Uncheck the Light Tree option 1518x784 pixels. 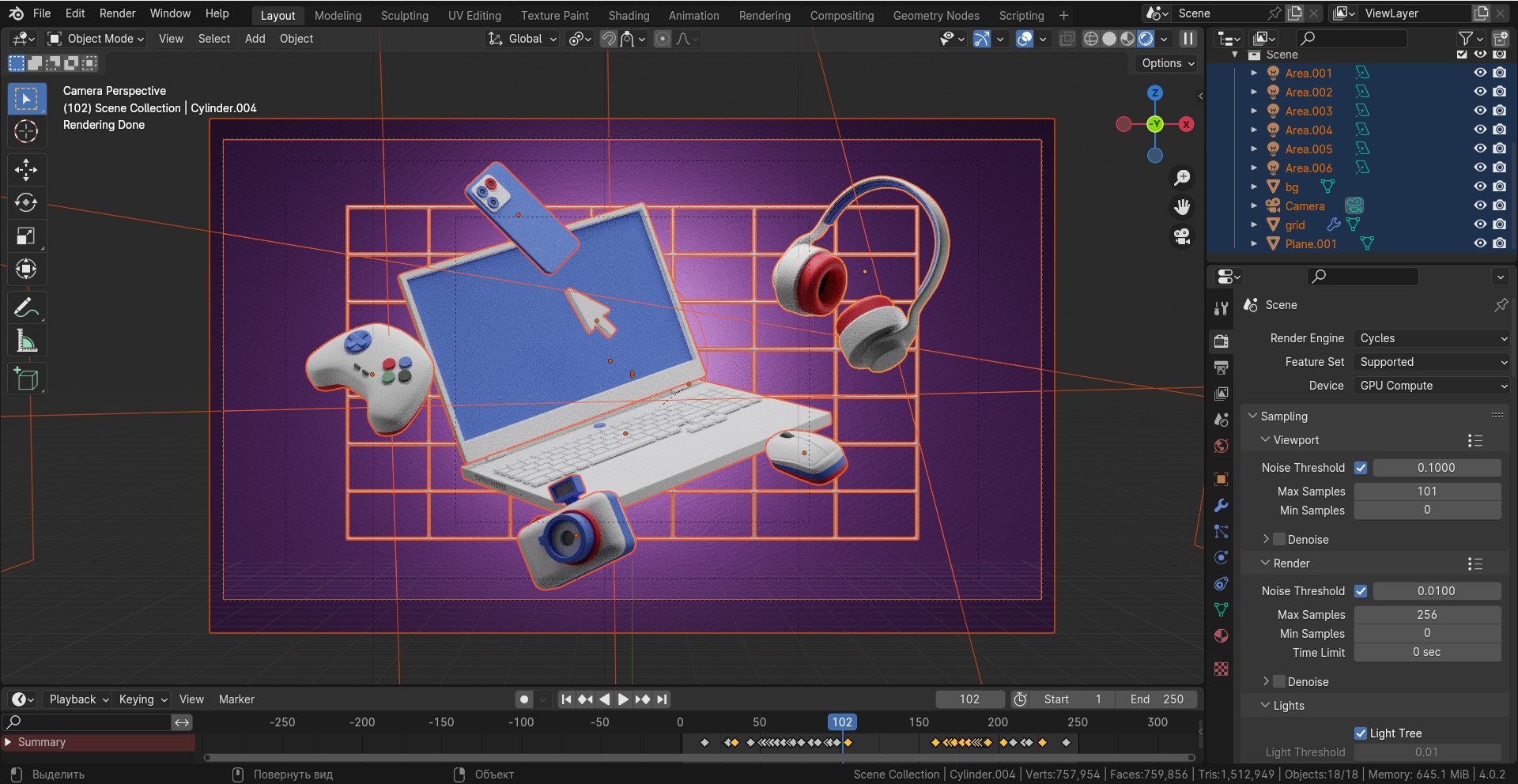click(1361, 733)
